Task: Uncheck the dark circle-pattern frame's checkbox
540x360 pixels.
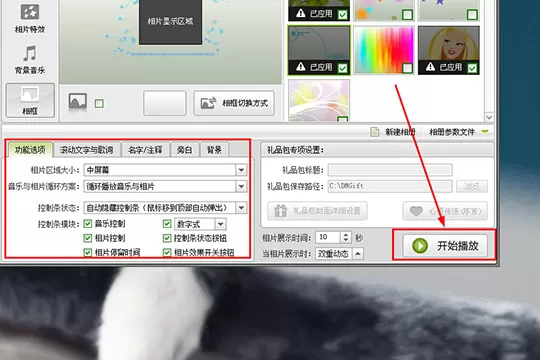Action: pyautogui.click(x=343, y=68)
